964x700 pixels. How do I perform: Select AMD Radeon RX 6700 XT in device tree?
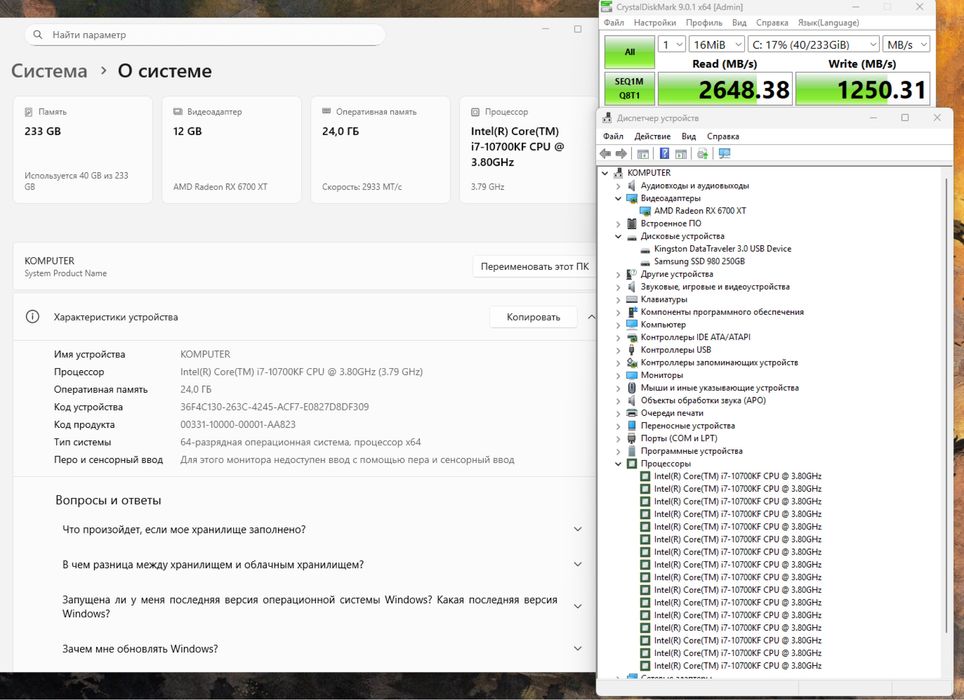coord(700,211)
